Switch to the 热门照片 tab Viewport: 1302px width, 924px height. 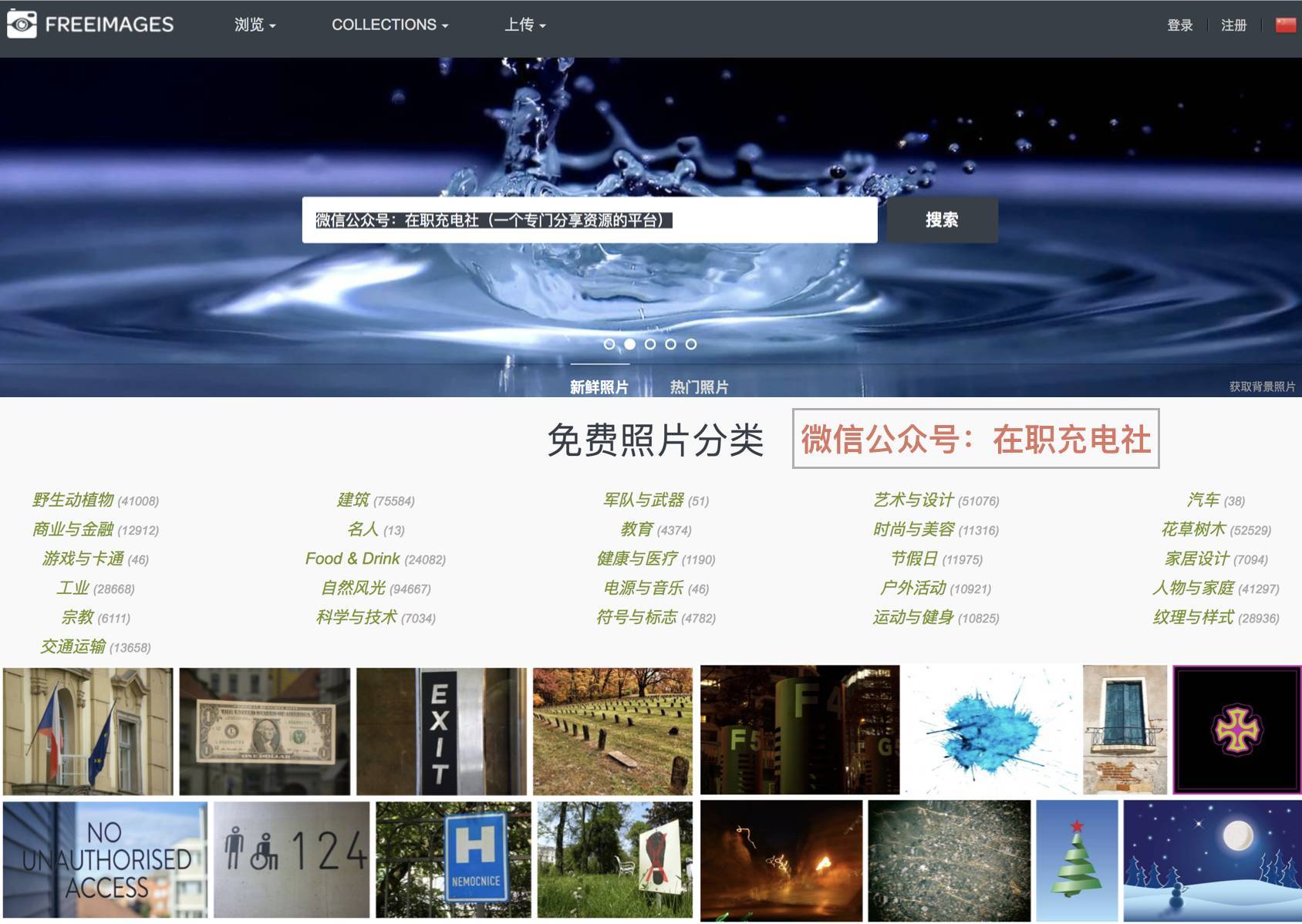pos(700,387)
